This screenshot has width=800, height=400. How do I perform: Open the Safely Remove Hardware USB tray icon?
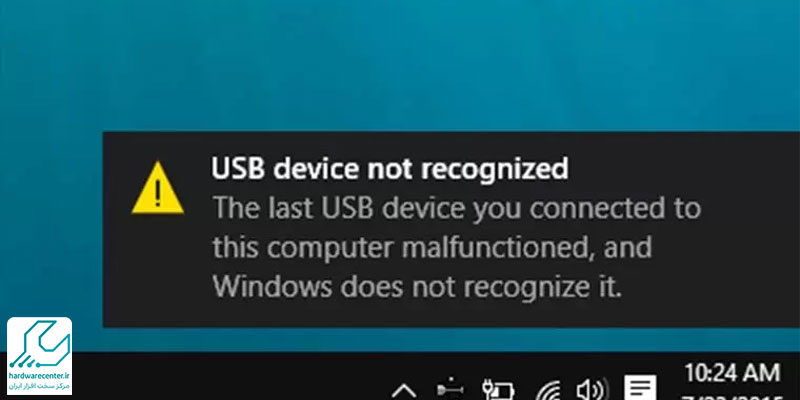449,389
